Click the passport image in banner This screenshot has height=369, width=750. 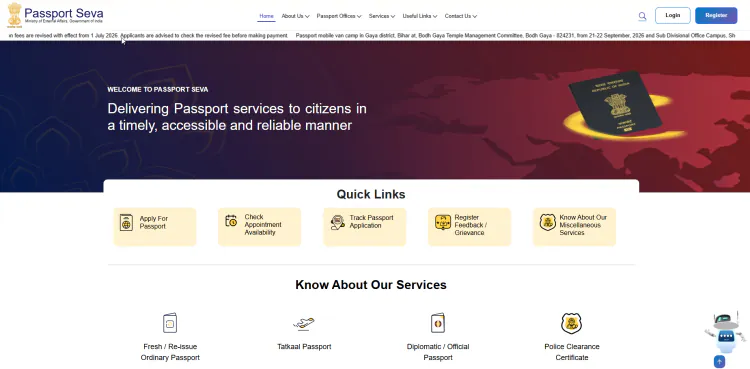click(x=617, y=103)
